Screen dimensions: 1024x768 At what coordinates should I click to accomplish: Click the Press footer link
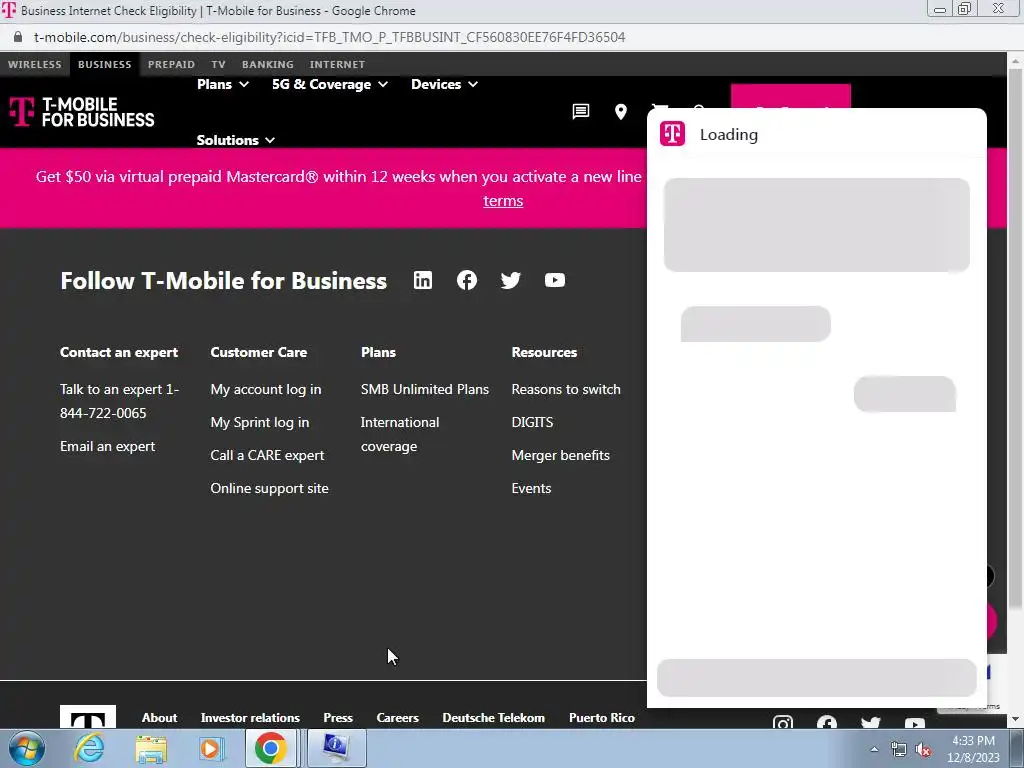pyautogui.click(x=338, y=718)
